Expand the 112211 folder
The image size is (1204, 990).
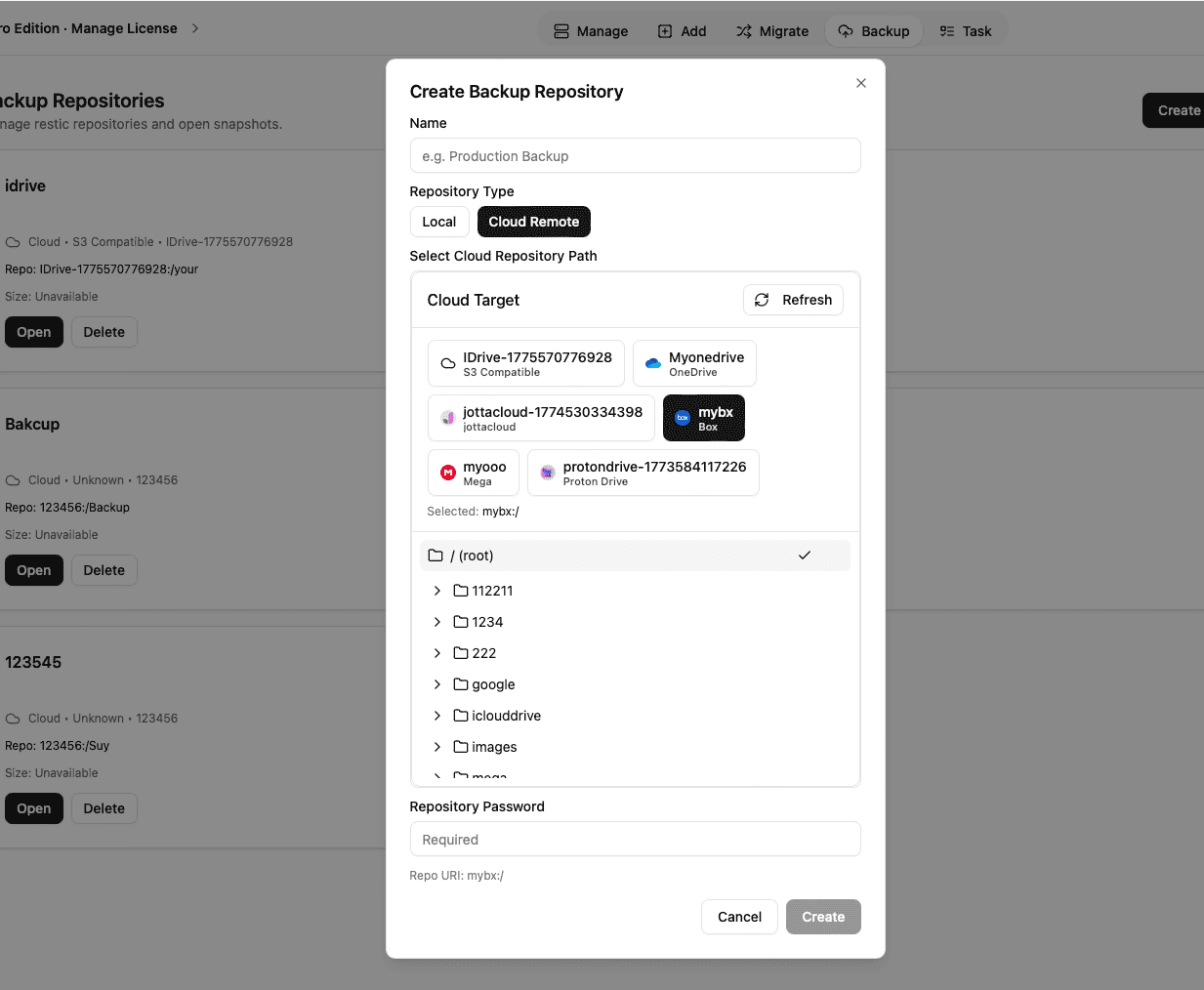(436, 590)
